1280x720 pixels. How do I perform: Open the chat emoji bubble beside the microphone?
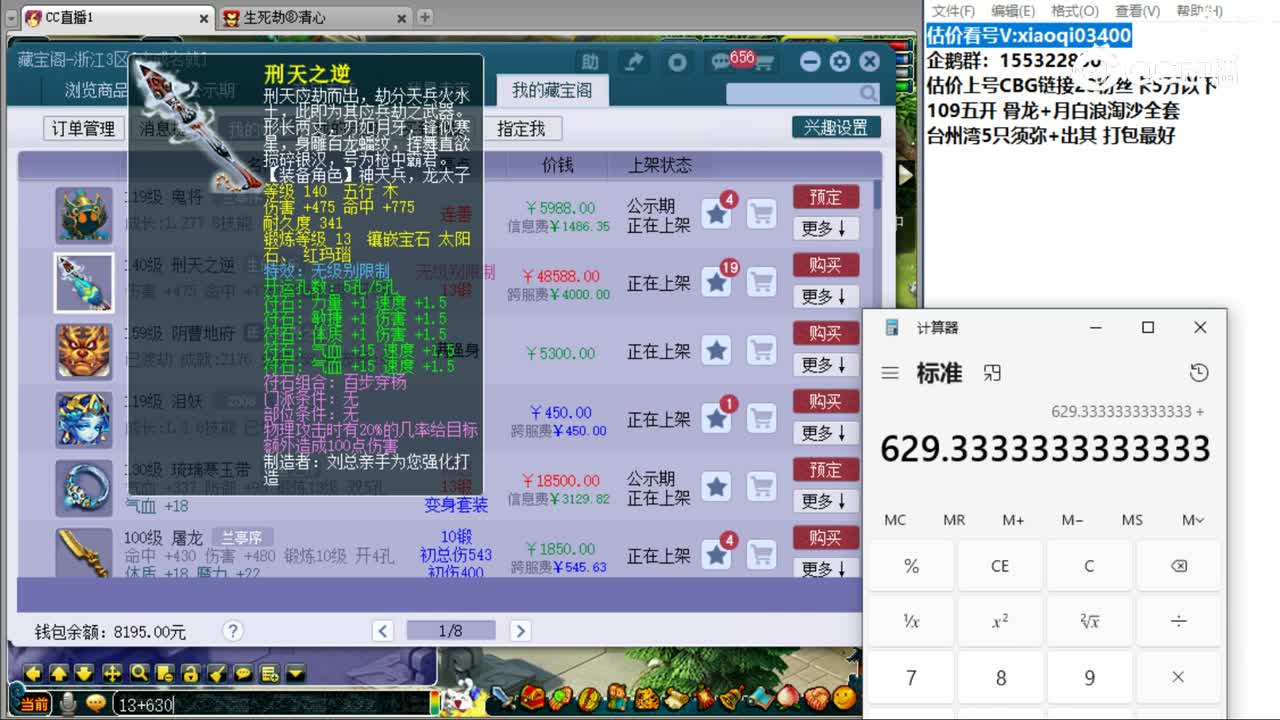click(95, 704)
